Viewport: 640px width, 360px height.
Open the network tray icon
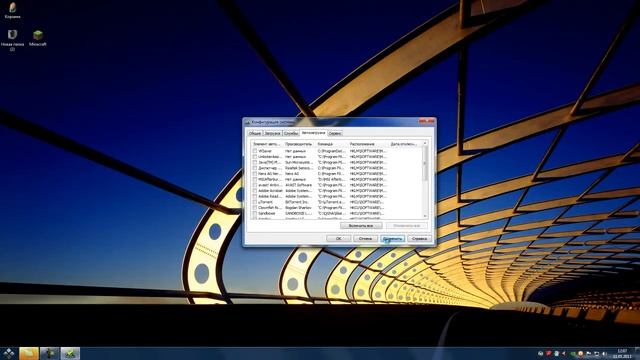tap(596, 353)
